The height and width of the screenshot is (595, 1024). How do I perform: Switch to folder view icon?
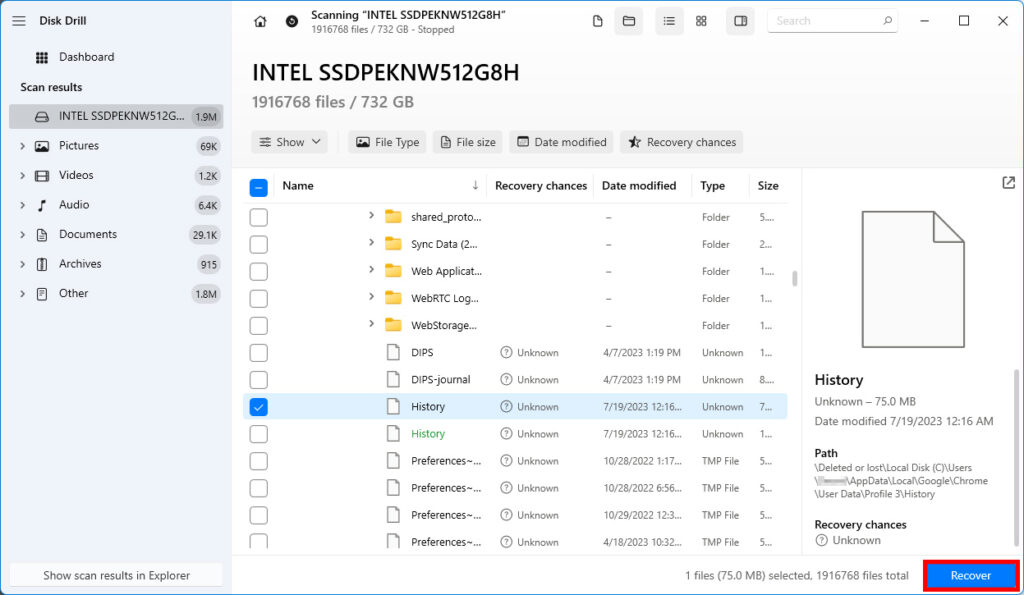629,21
